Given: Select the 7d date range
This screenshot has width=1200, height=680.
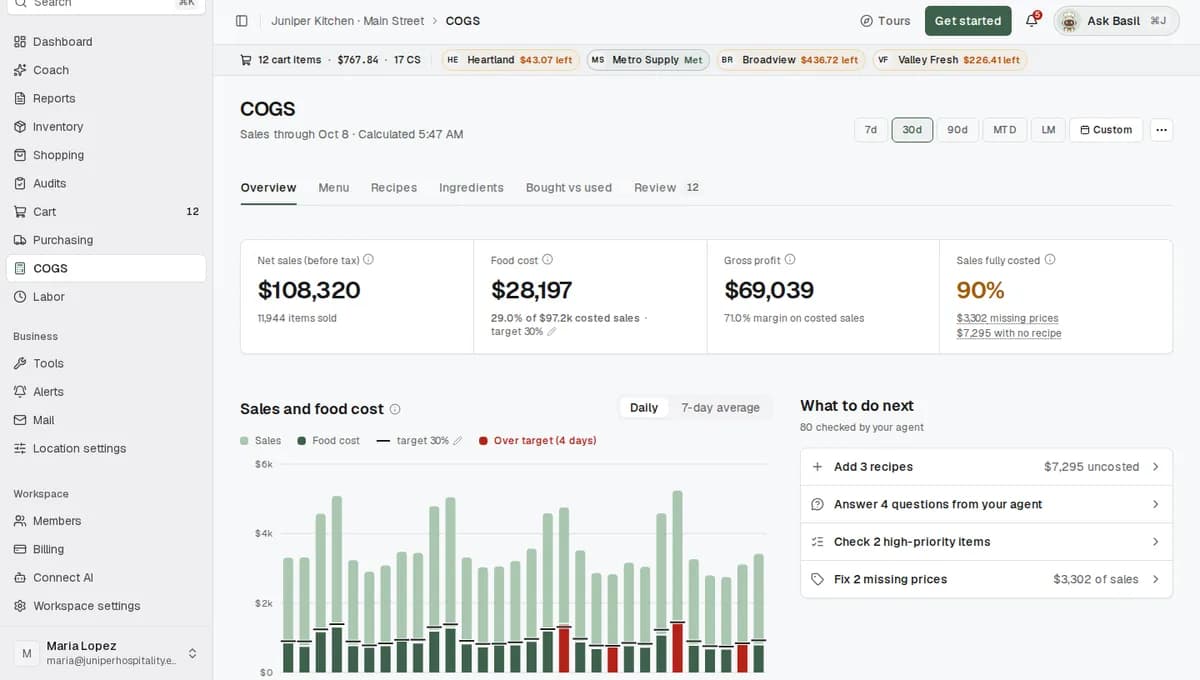Looking at the screenshot, I should 871,130.
